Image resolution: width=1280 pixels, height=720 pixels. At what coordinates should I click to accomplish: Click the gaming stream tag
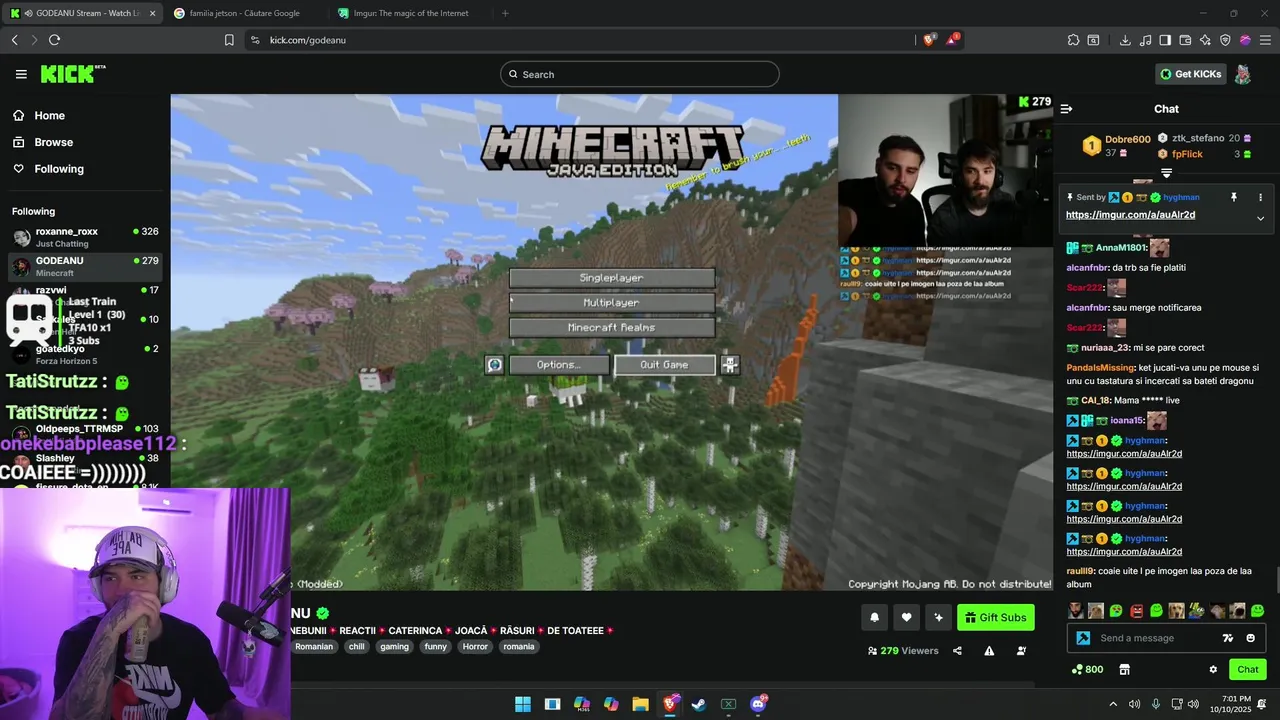point(394,647)
